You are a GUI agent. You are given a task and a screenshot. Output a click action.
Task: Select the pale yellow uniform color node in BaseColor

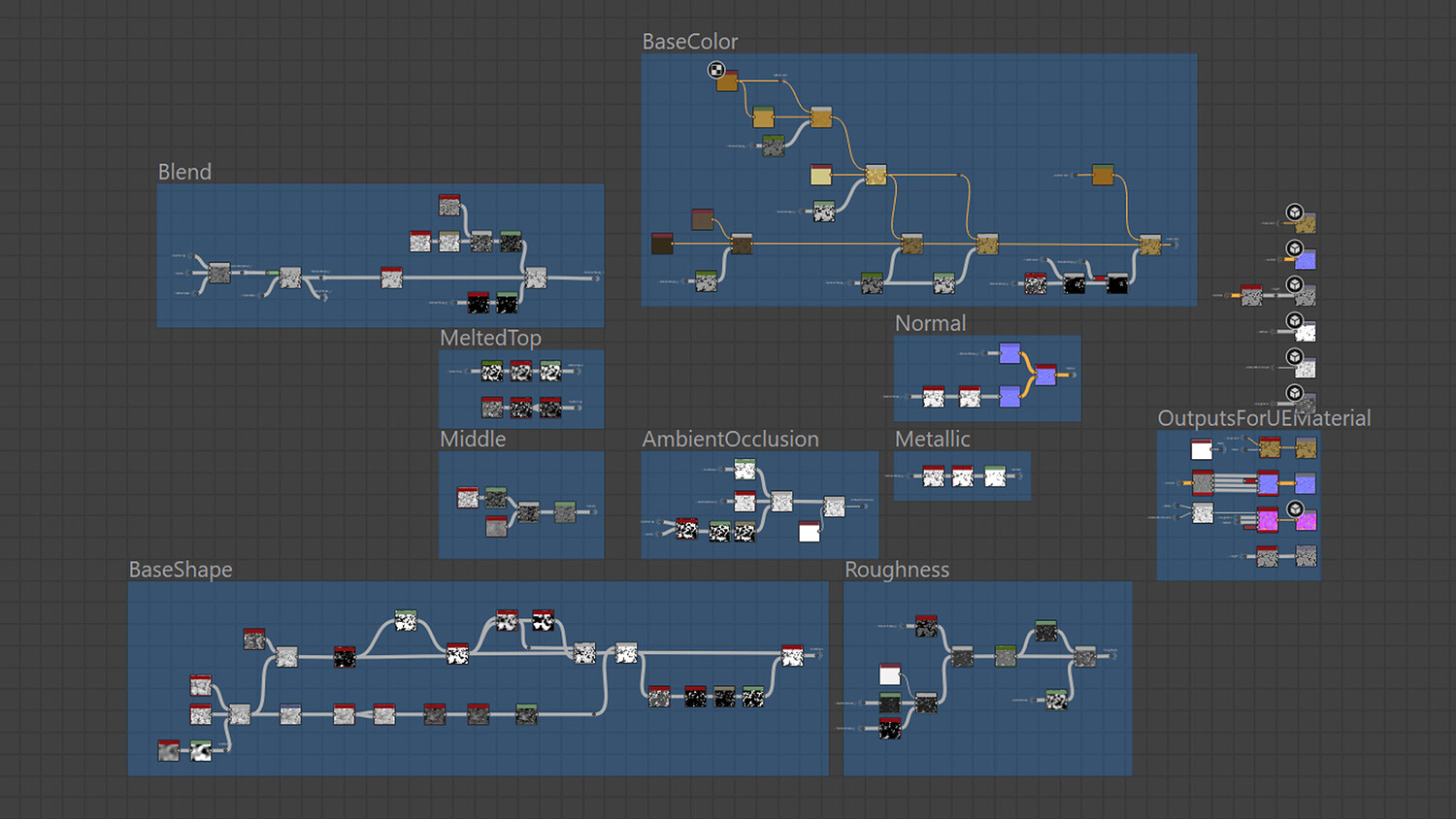821,175
